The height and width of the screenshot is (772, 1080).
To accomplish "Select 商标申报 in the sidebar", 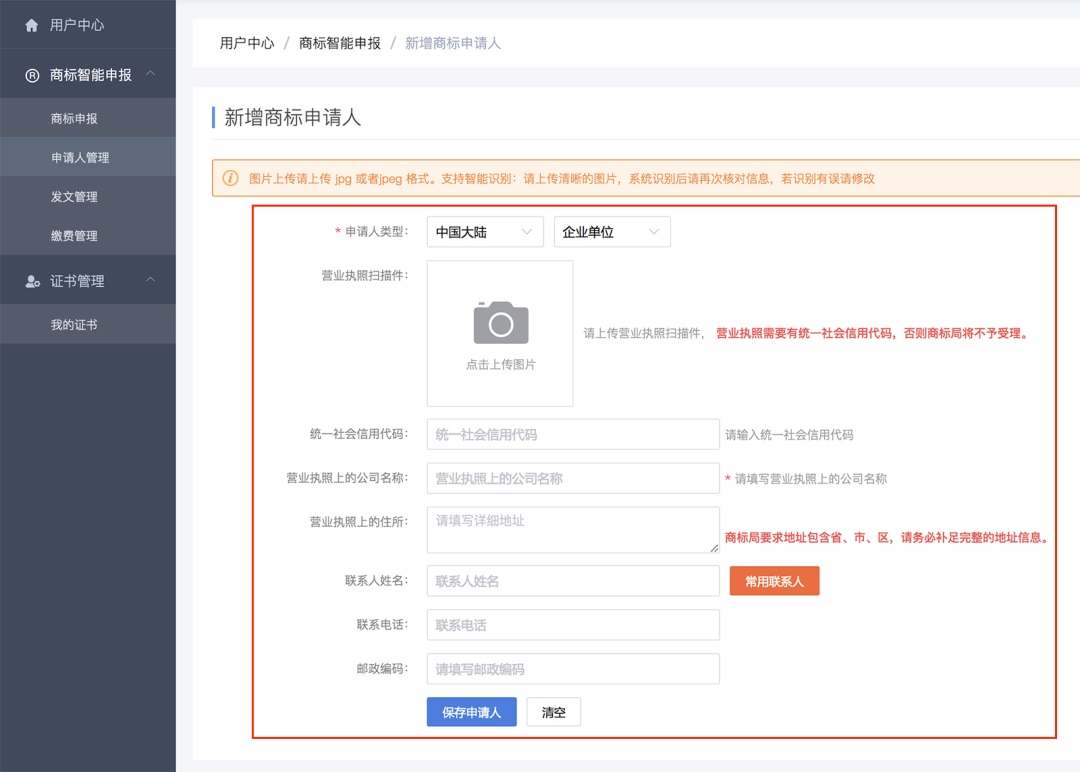I will pos(87,118).
